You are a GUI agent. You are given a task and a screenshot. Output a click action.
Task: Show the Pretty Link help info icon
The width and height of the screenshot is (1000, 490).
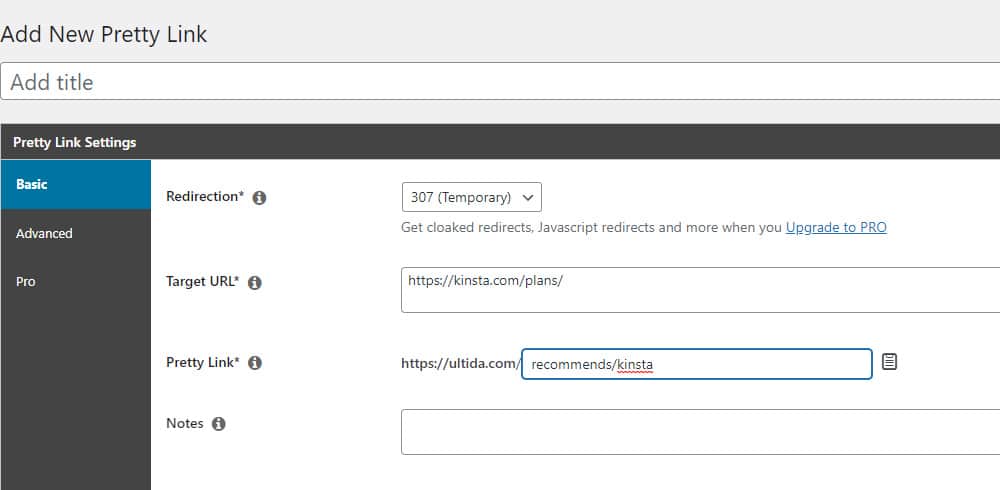[x=254, y=363]
